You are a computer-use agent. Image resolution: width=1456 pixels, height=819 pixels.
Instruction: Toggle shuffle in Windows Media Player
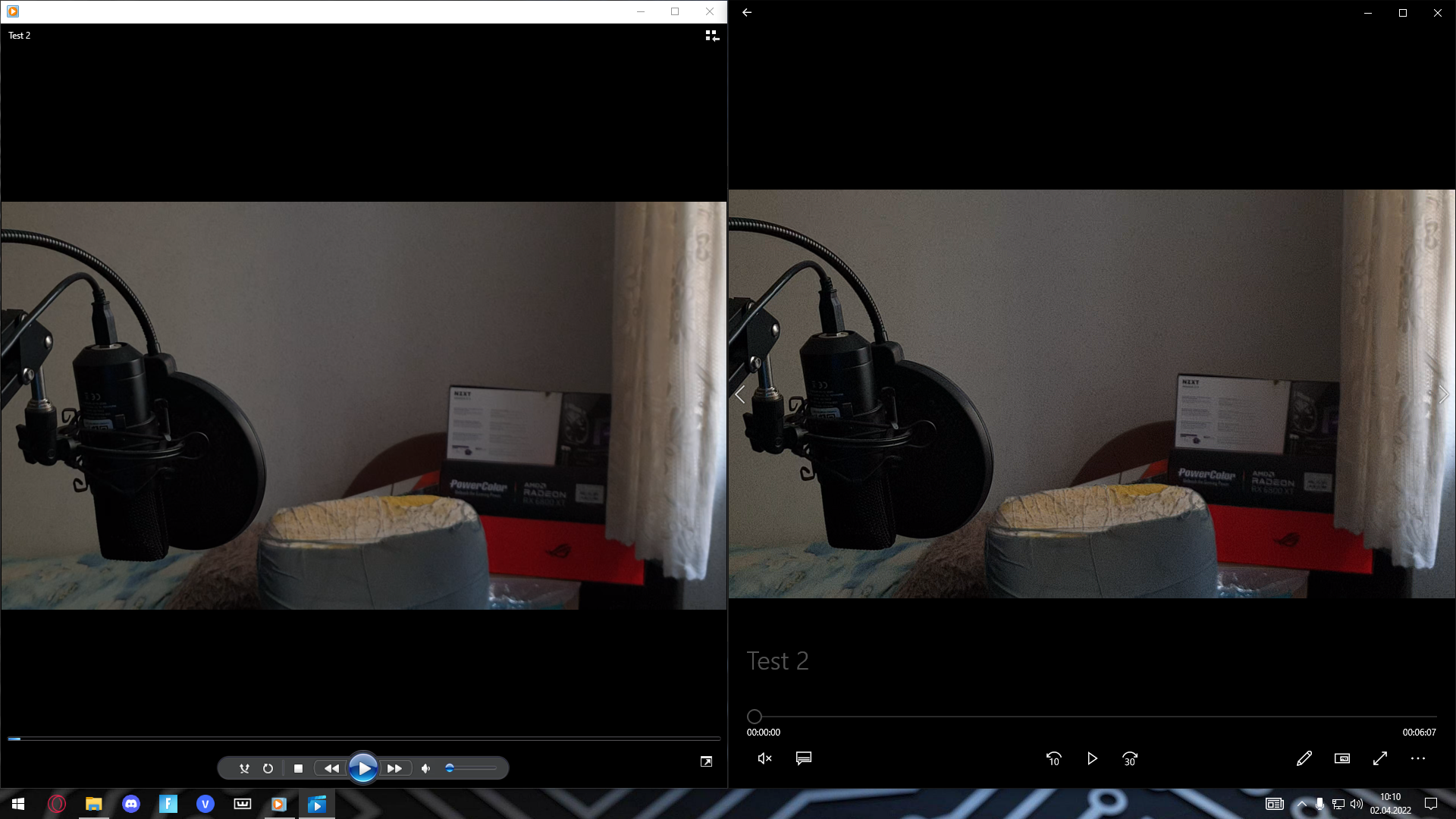[x=244, y=768]
